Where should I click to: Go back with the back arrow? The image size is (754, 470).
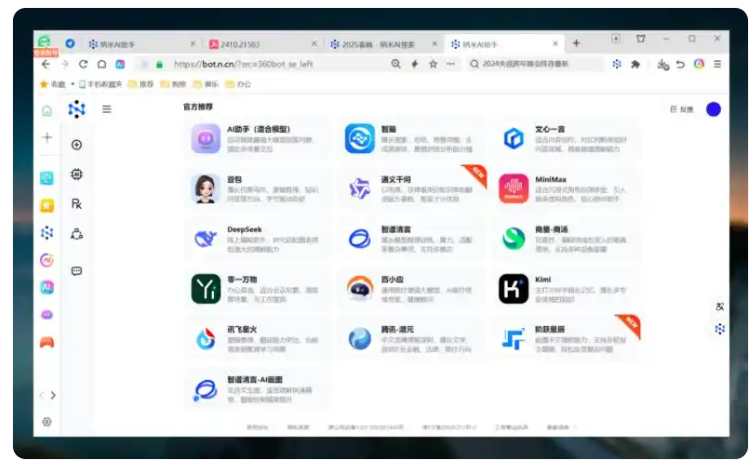tap(46, 64)
